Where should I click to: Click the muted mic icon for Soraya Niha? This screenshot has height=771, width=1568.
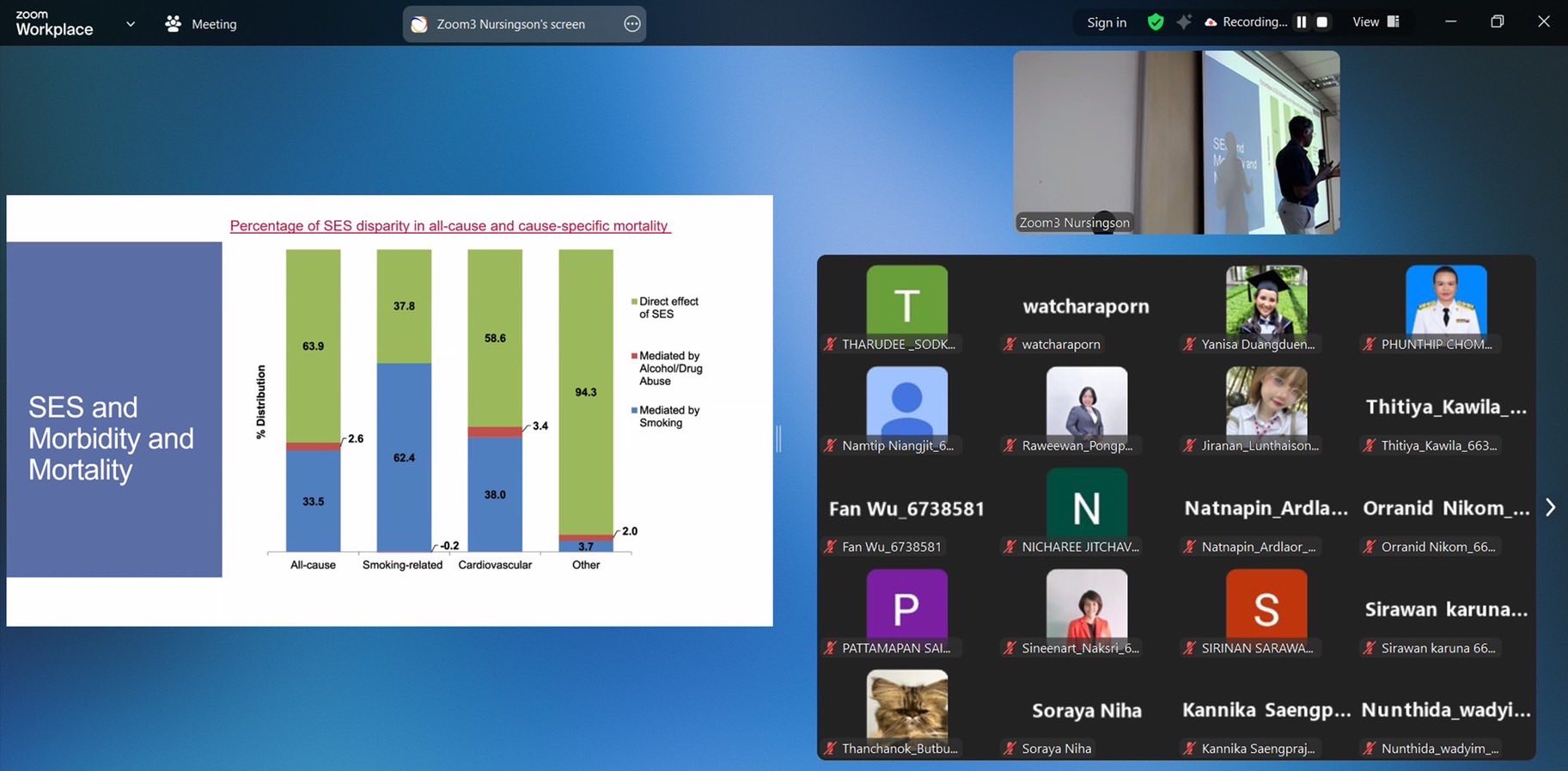1010,749
